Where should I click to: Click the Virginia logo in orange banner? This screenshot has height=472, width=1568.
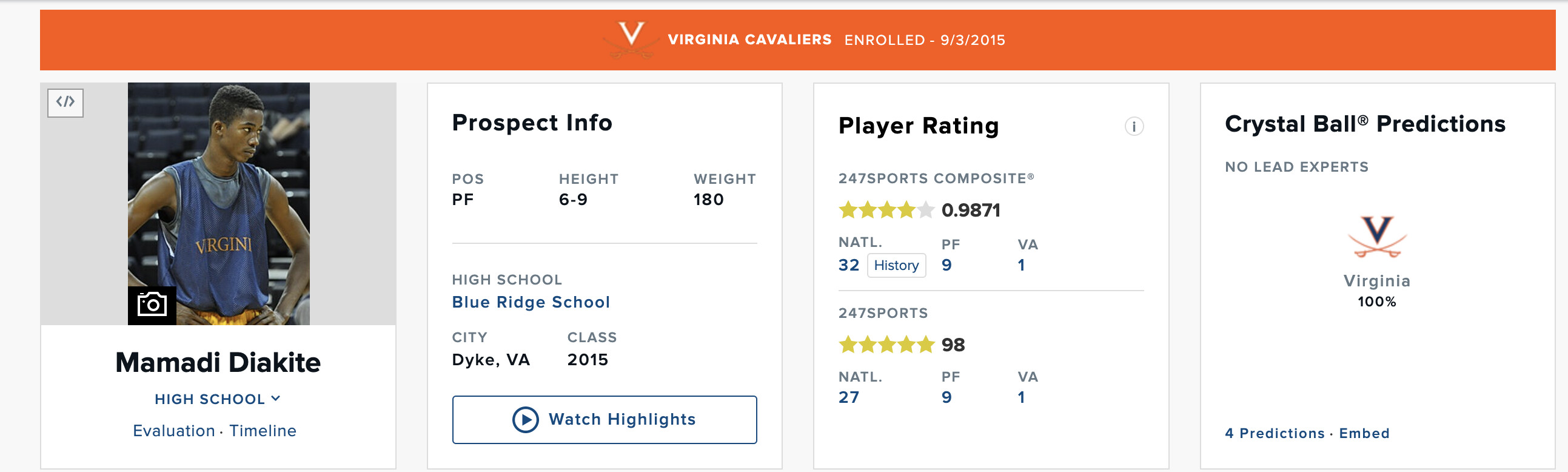tap(631, 38)
